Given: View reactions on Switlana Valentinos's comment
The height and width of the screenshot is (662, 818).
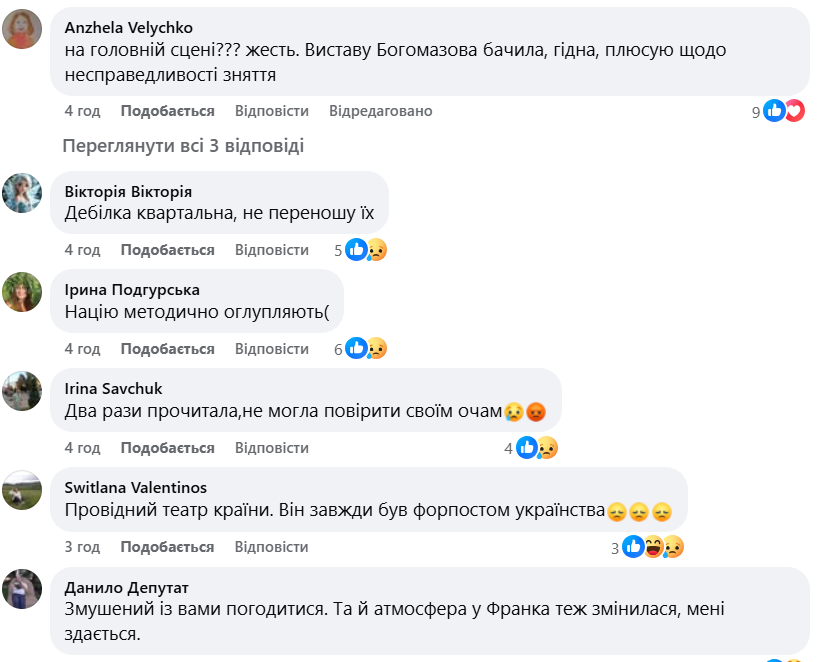Looking at the screenshot, I should click(652, 547).
